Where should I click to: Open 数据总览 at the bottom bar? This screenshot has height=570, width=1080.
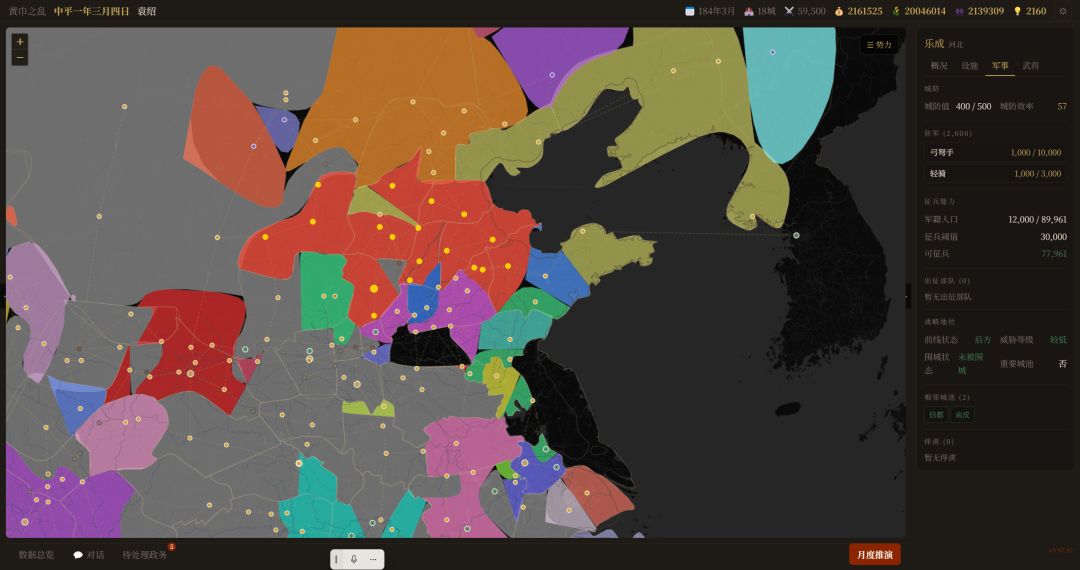(36, 555)
